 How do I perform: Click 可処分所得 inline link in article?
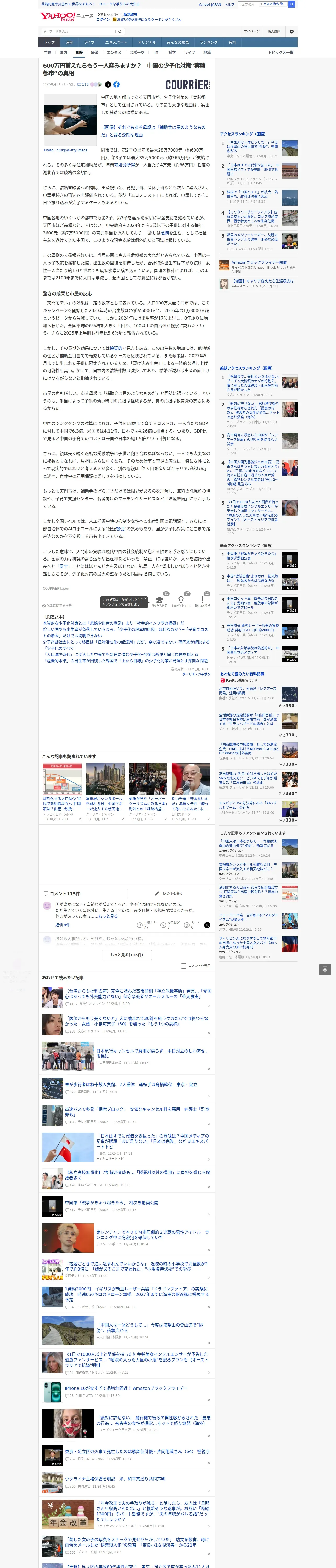click(124, 164)
